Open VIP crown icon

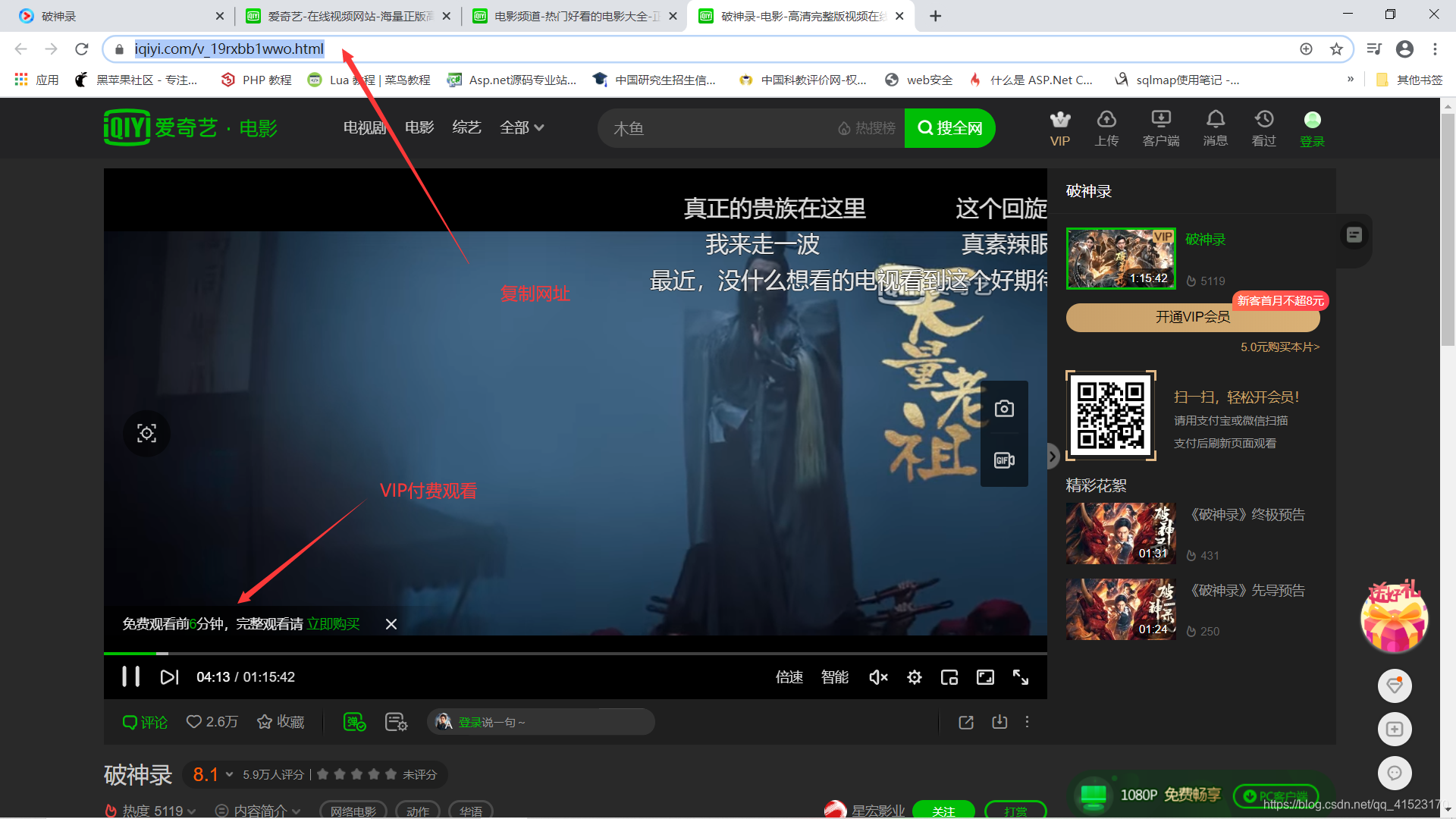point(1060,128)
